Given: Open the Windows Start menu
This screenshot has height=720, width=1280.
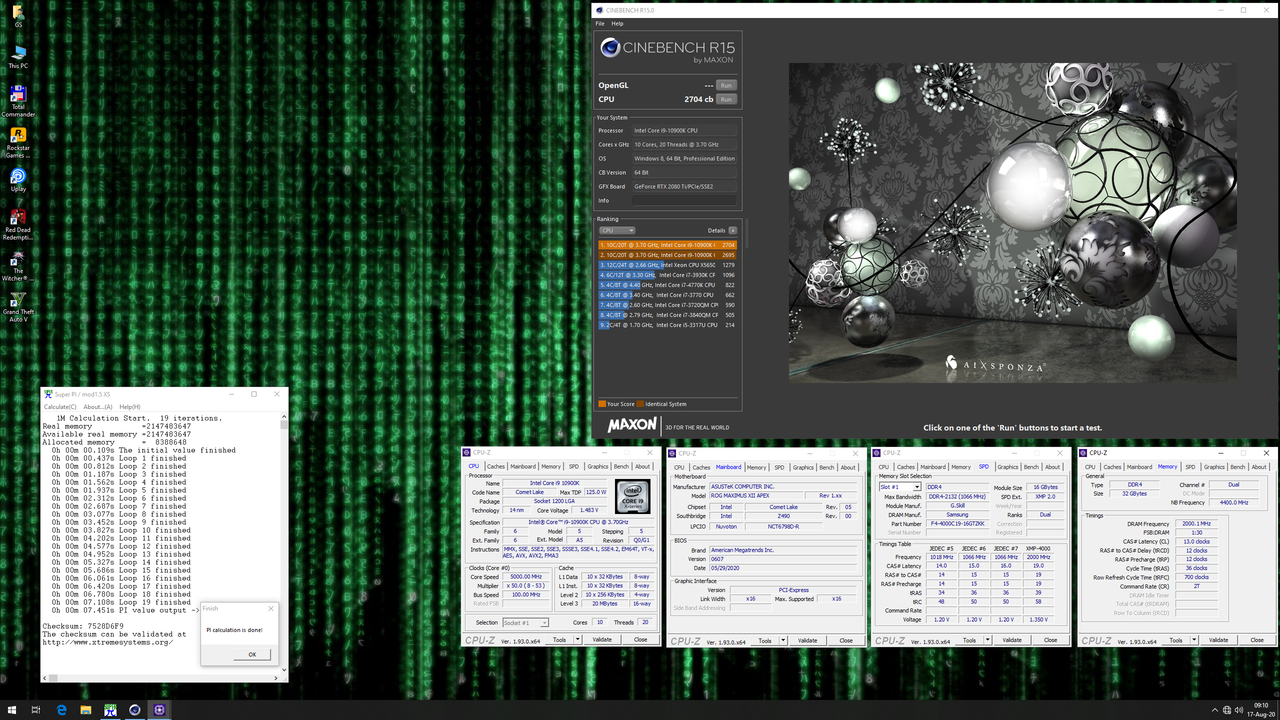Looking at the screenshot, I should 11,710.
